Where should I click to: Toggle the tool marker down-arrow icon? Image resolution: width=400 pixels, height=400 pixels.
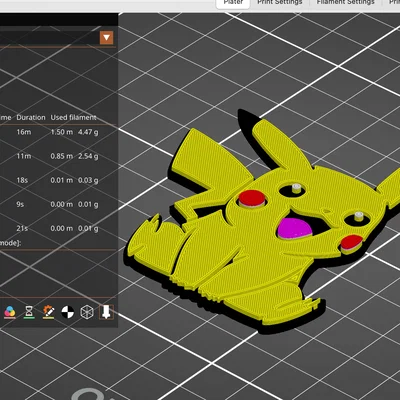[106, 312]
